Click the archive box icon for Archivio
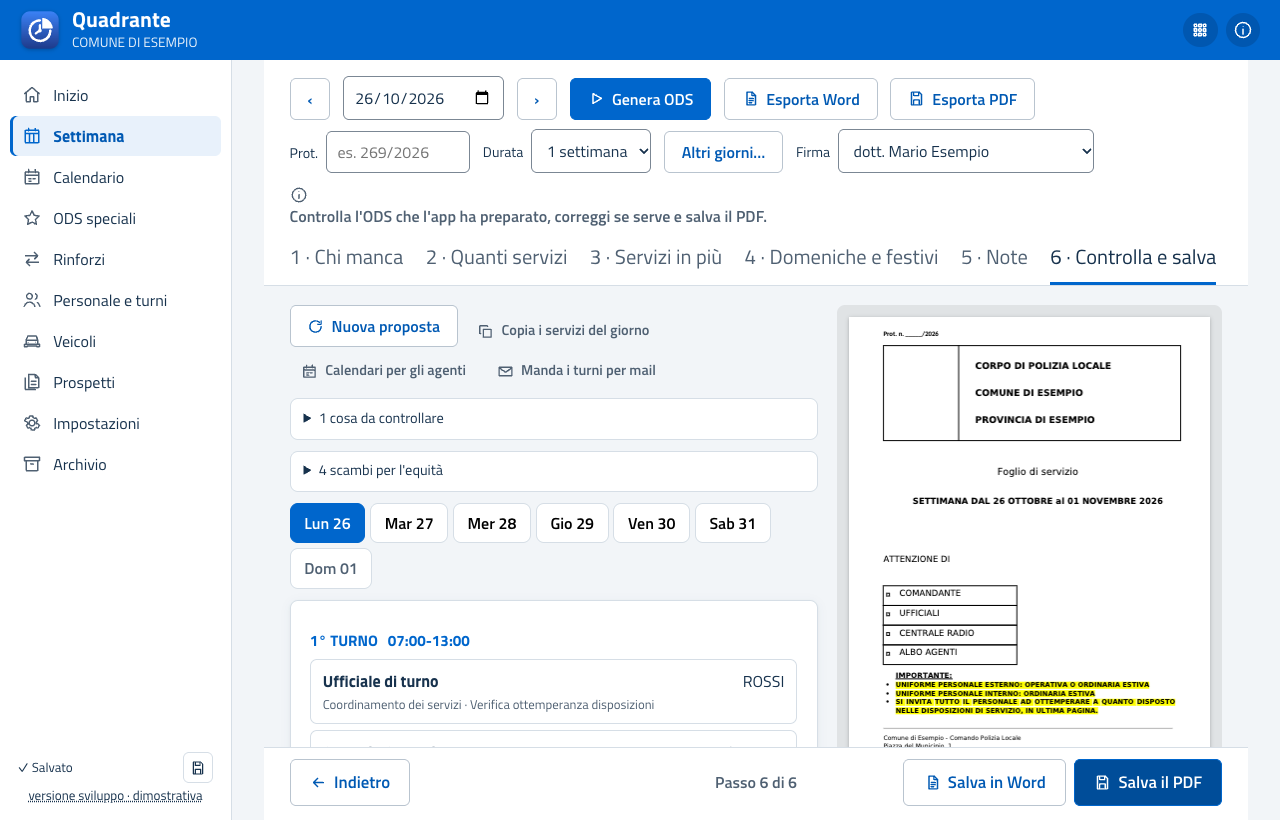The image size is (1280, 820). tap(33, 464)
